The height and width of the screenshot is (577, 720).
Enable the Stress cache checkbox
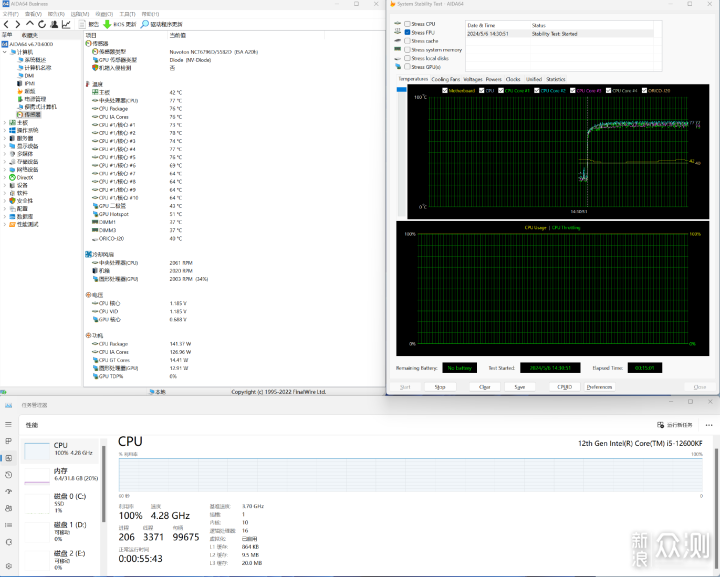click(407, 41)
